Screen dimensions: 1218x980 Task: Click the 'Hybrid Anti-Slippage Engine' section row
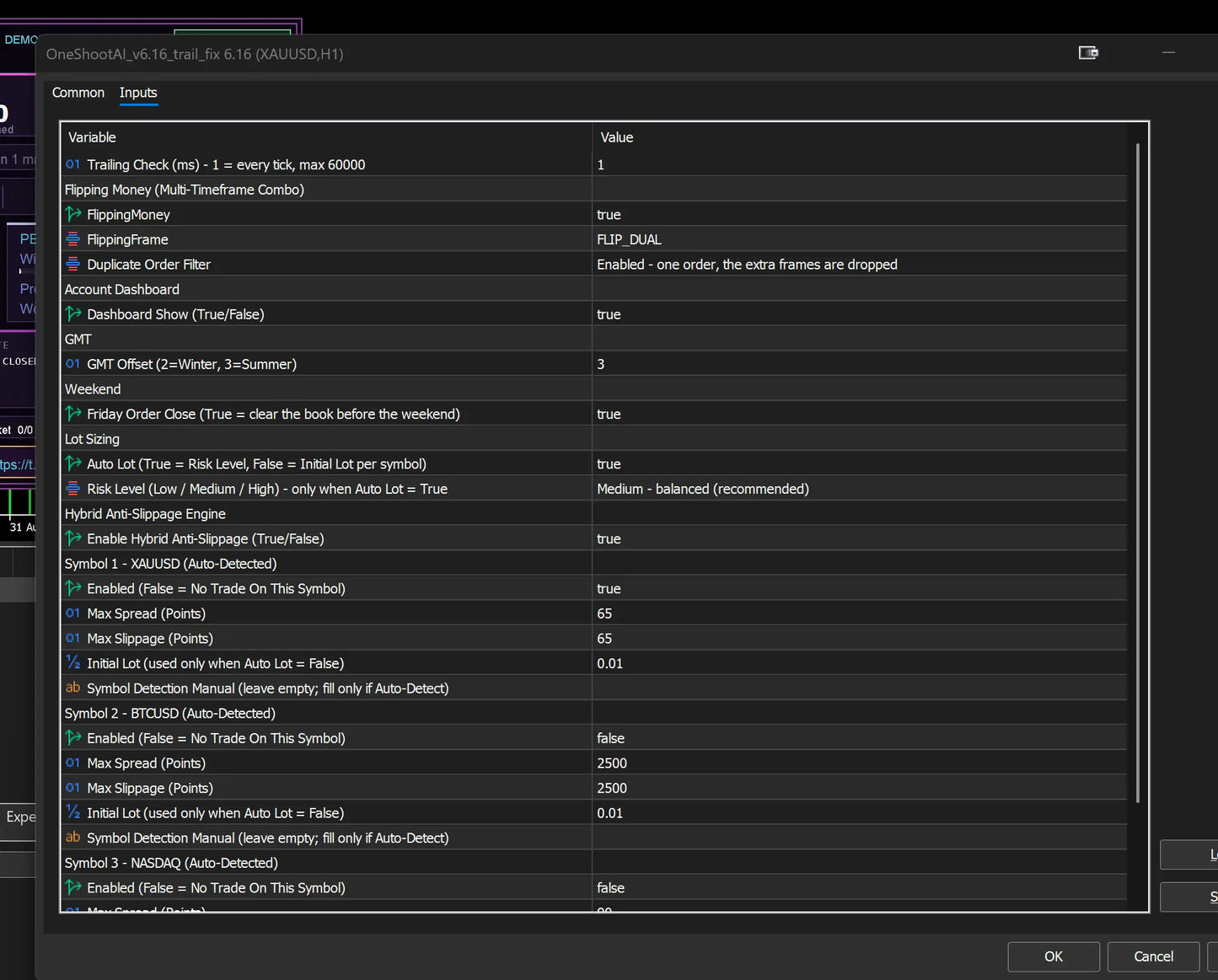pyautogui.click(x=594, y=514)
